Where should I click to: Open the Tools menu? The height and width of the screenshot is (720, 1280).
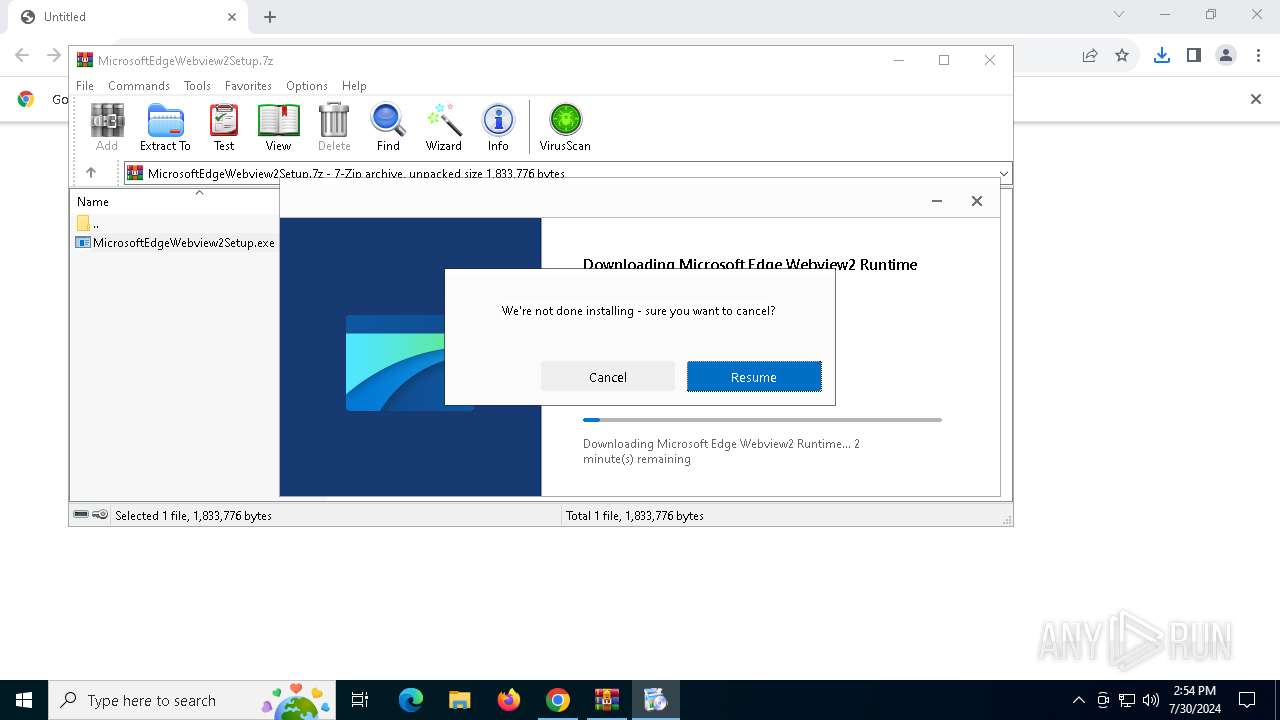pos(197,86)
